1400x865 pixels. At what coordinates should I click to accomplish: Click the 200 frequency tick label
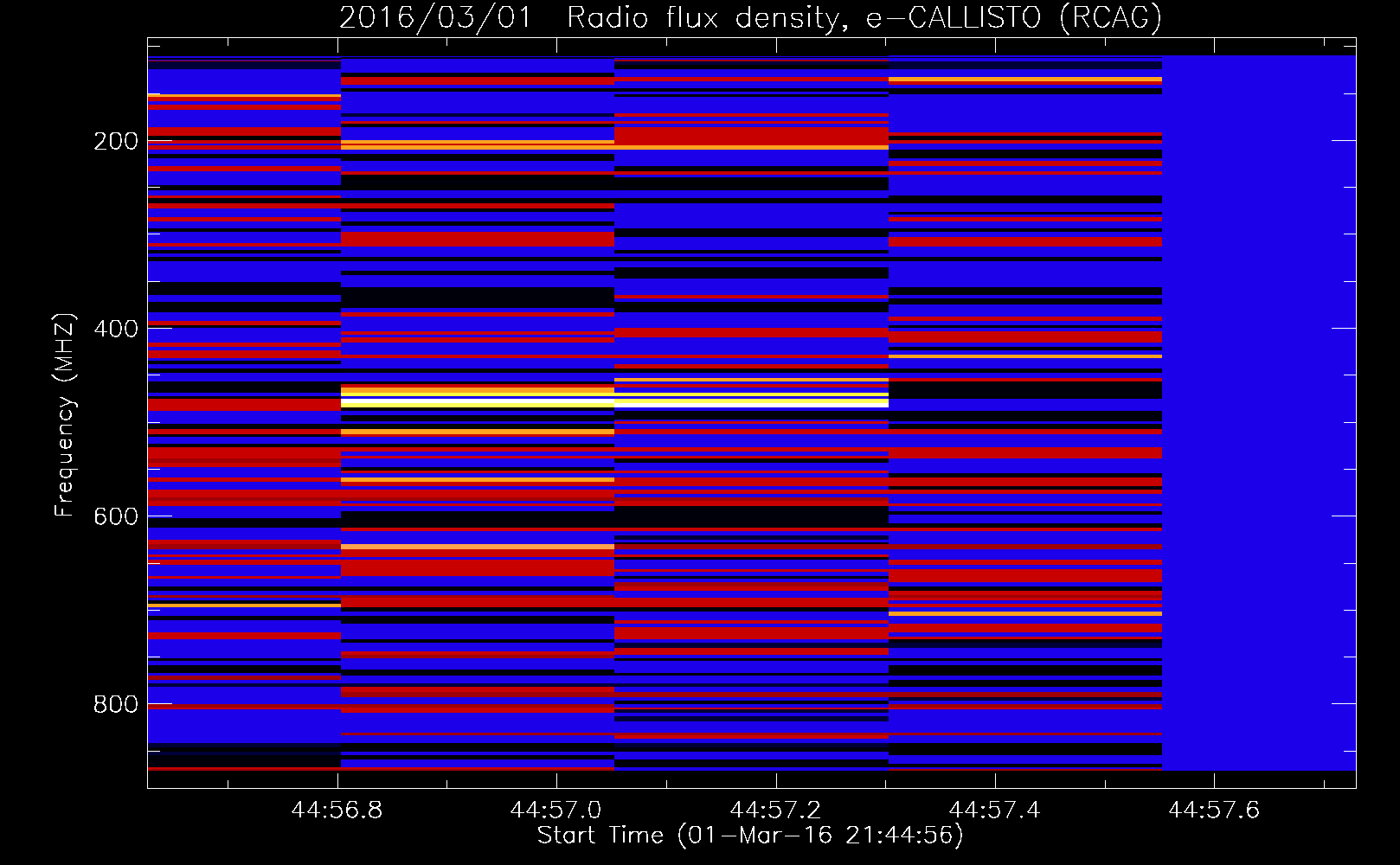pyautogui.click(x=116, y=141)
